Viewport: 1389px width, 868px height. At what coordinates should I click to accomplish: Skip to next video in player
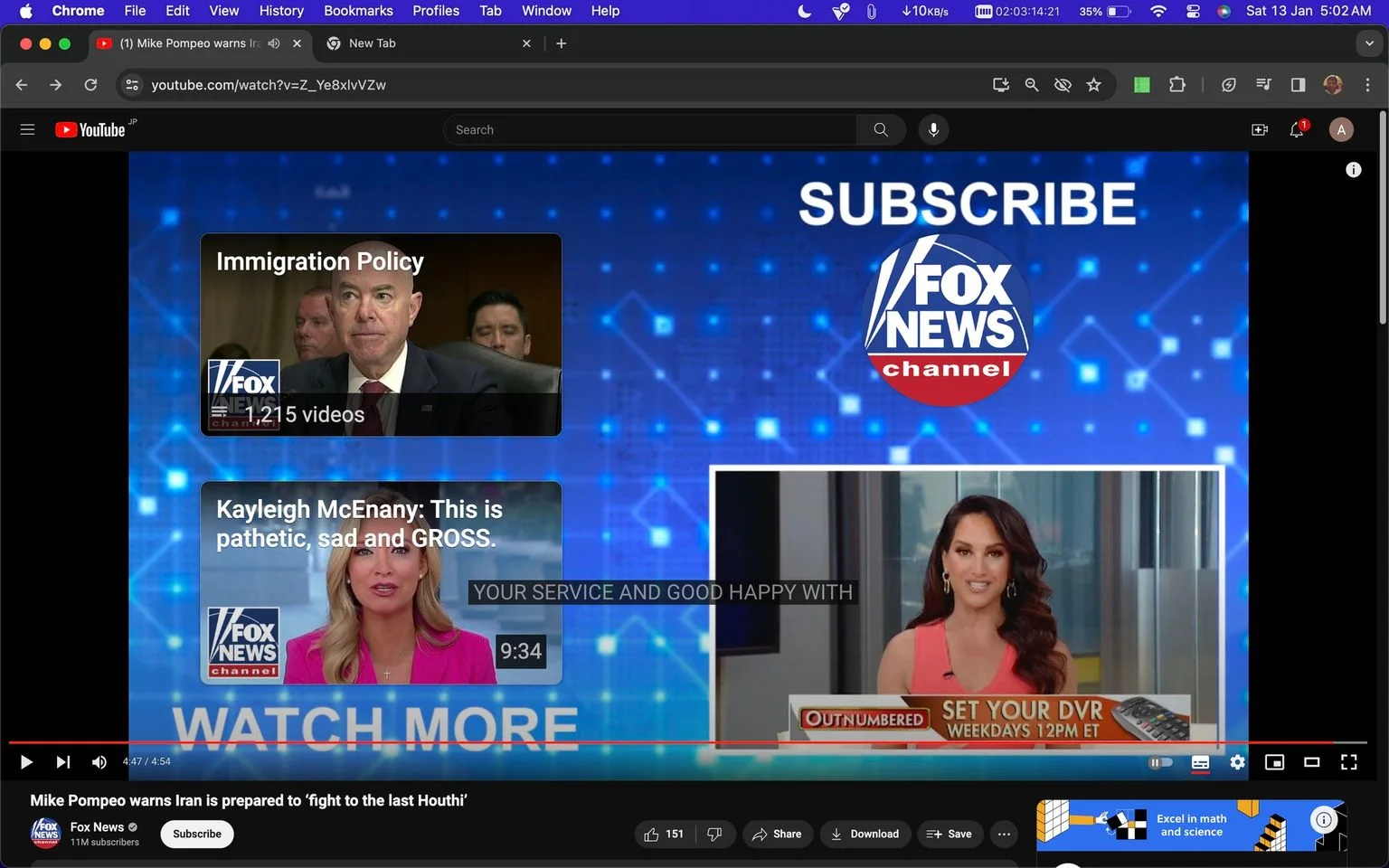pyautogui.click(x=62, y=762)
